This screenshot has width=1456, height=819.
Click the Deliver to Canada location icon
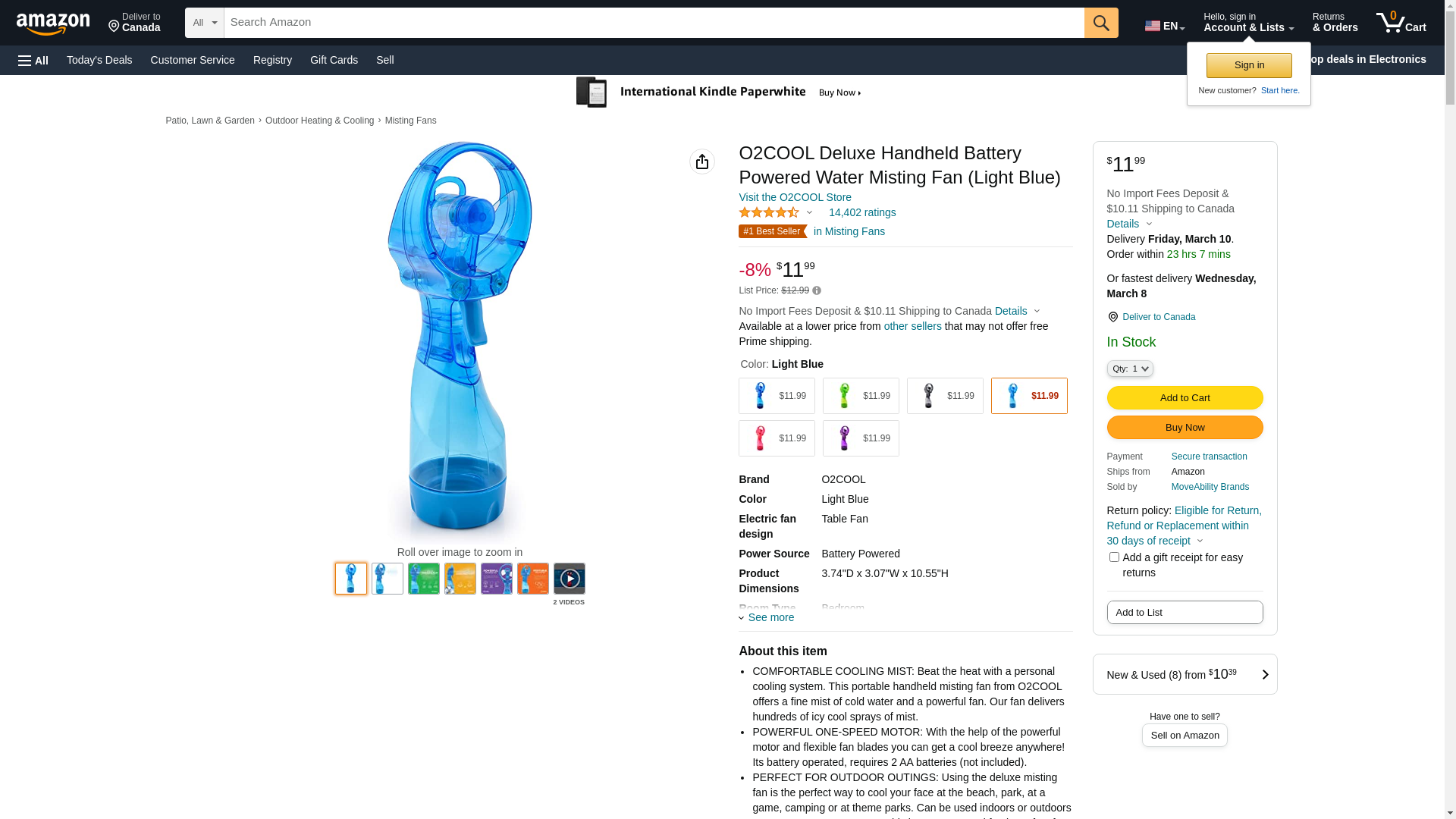pos(1112,317)
